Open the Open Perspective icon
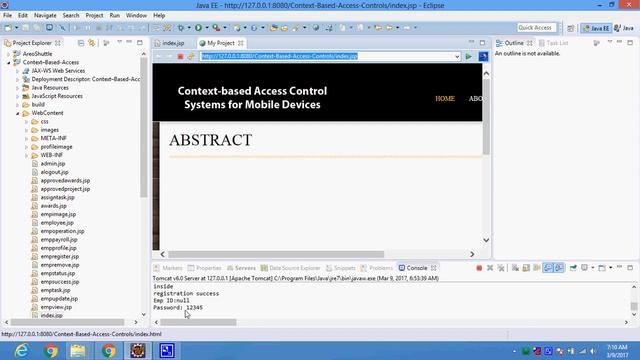The width and height of the screenshot is (640, 360). coord(571,28)
